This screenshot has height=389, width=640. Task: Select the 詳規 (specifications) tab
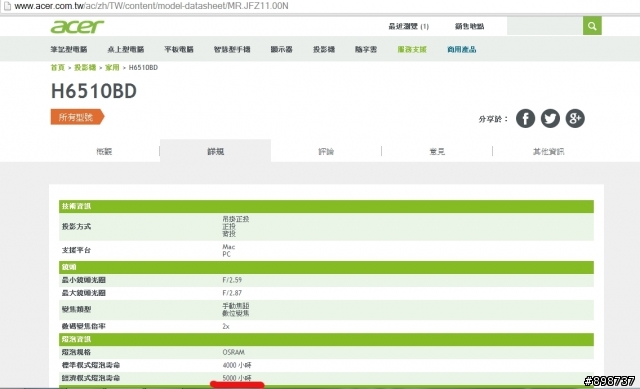[x=215, y=151]
